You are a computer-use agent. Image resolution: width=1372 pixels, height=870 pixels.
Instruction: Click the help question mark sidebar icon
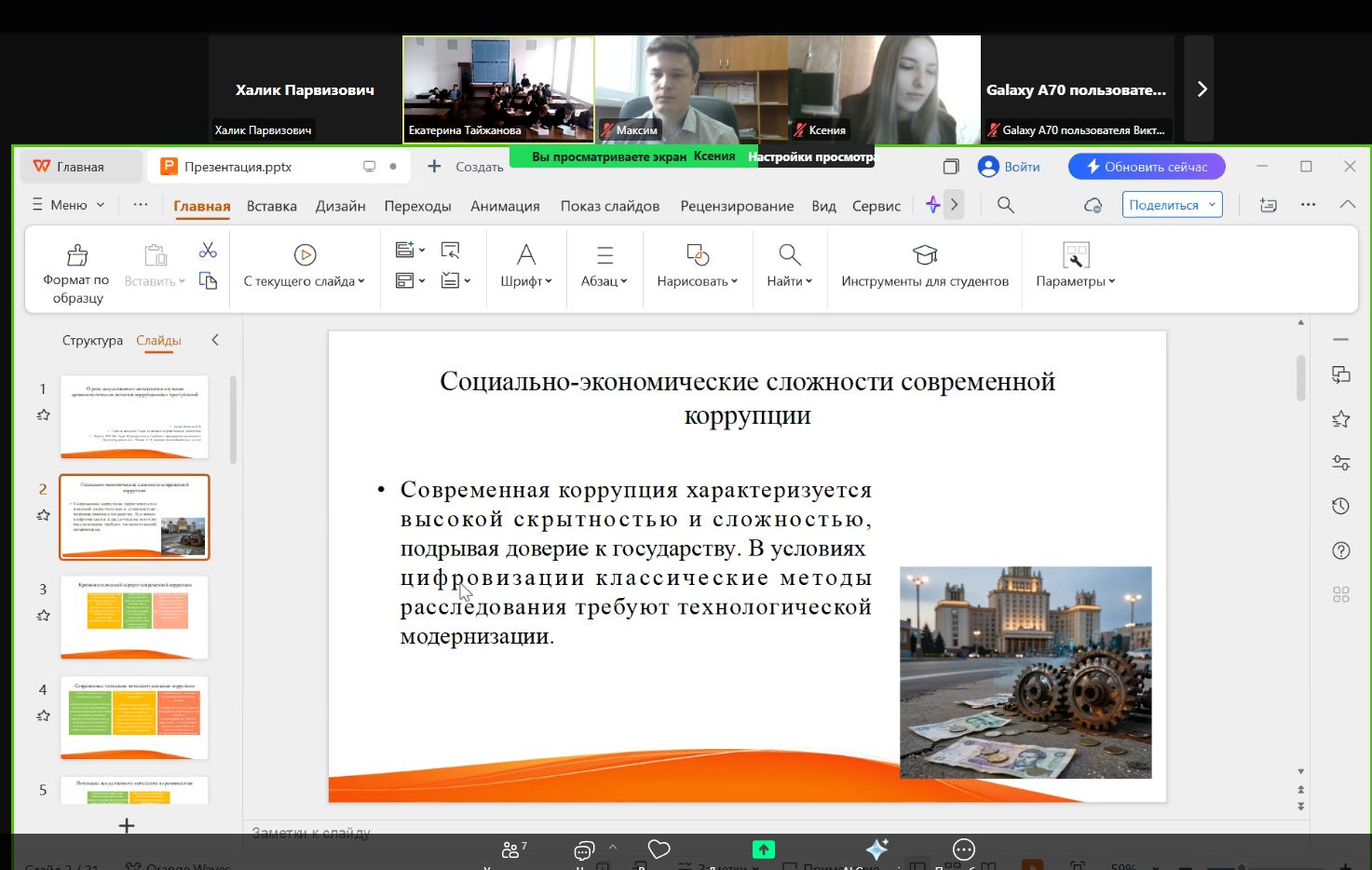pyautogui.click(x=1340, y=551)
